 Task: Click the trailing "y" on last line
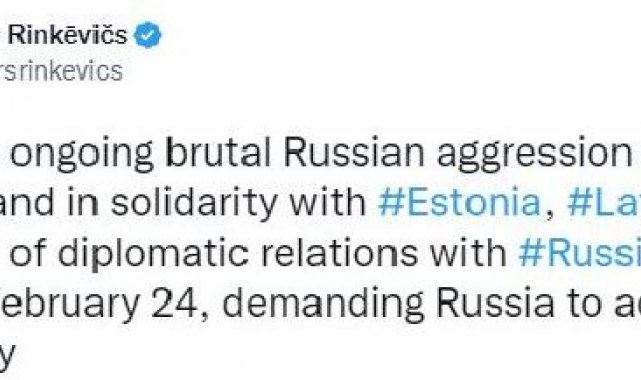[x=7, y=356]
